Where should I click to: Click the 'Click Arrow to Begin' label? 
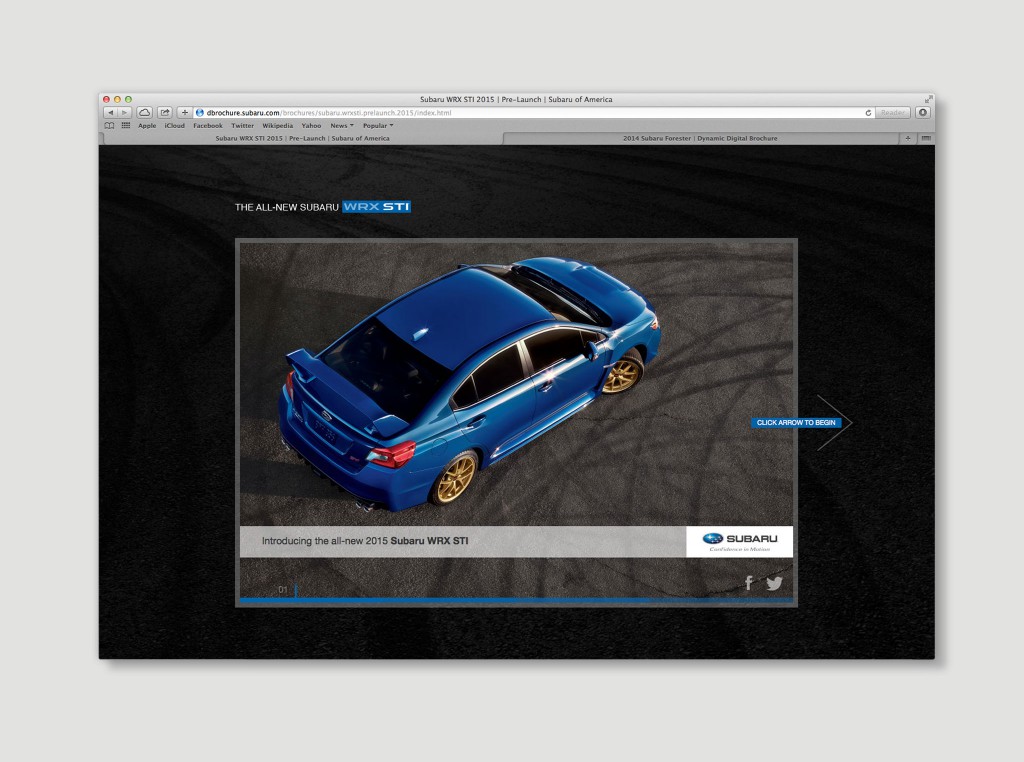[x=796, y=422]
